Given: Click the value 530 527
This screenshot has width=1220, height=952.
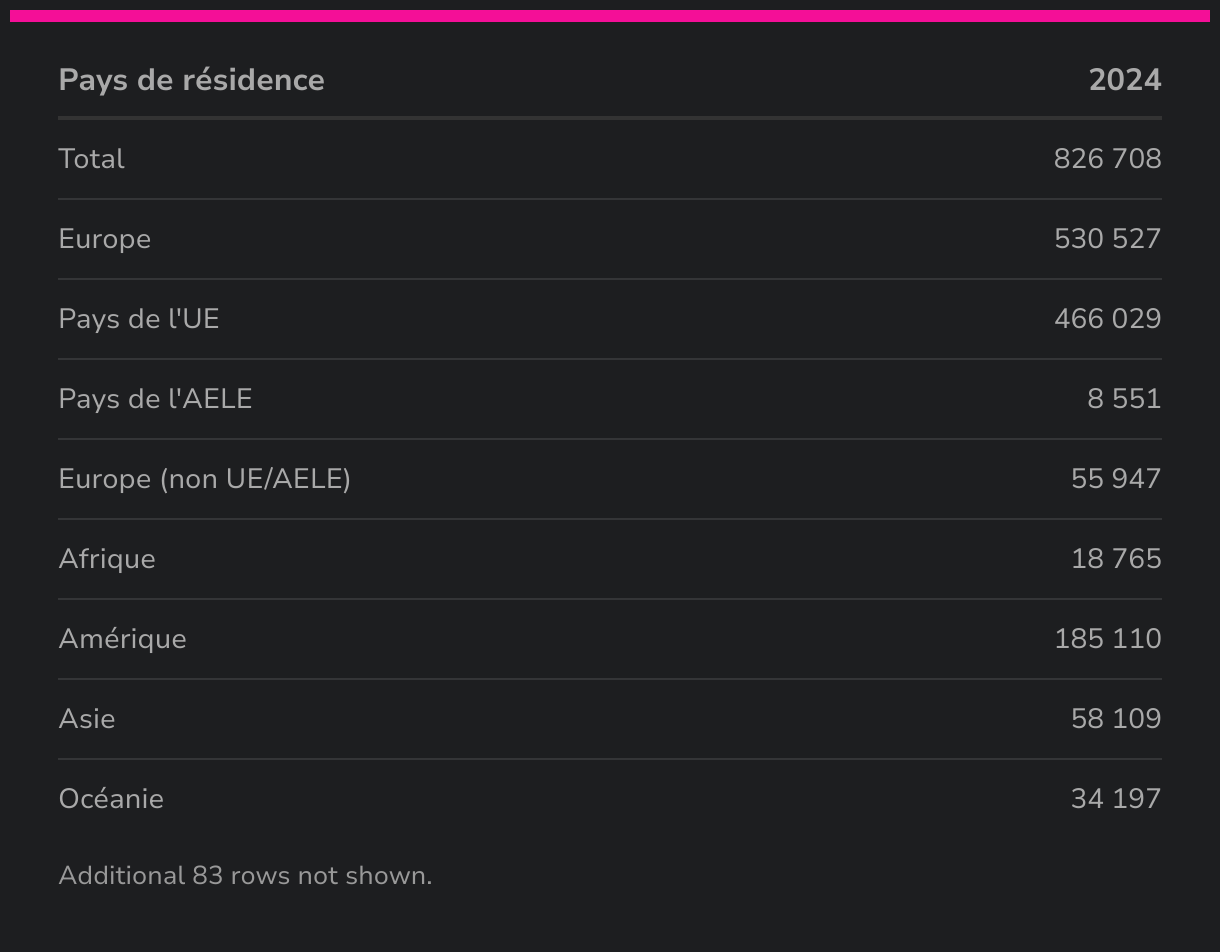Looking at the screenshot, I should 1107,239.
